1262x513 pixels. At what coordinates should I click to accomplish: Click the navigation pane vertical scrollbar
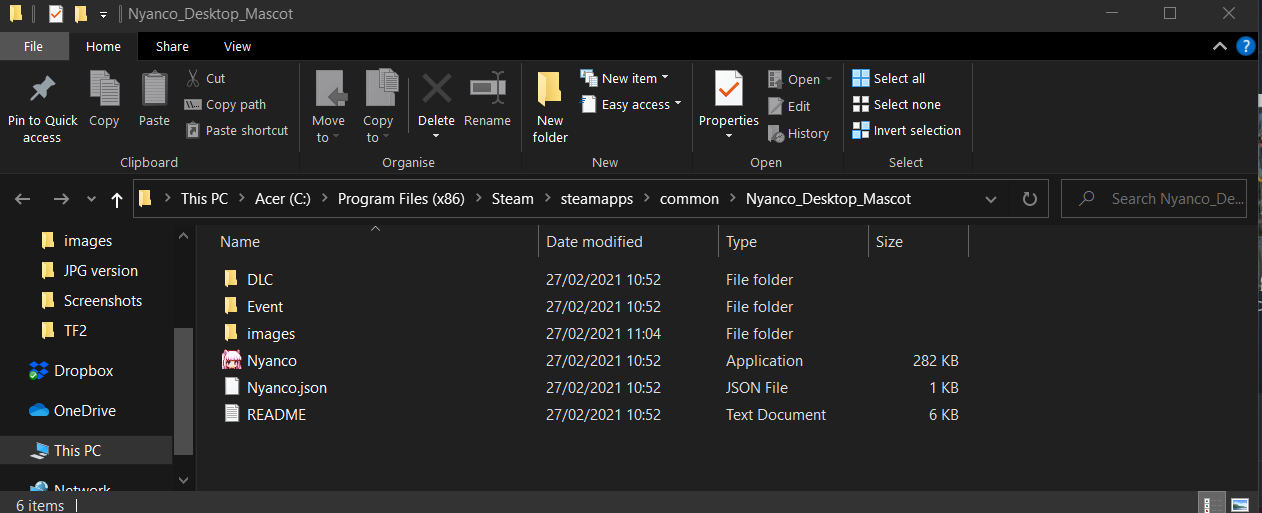point(183,390)
